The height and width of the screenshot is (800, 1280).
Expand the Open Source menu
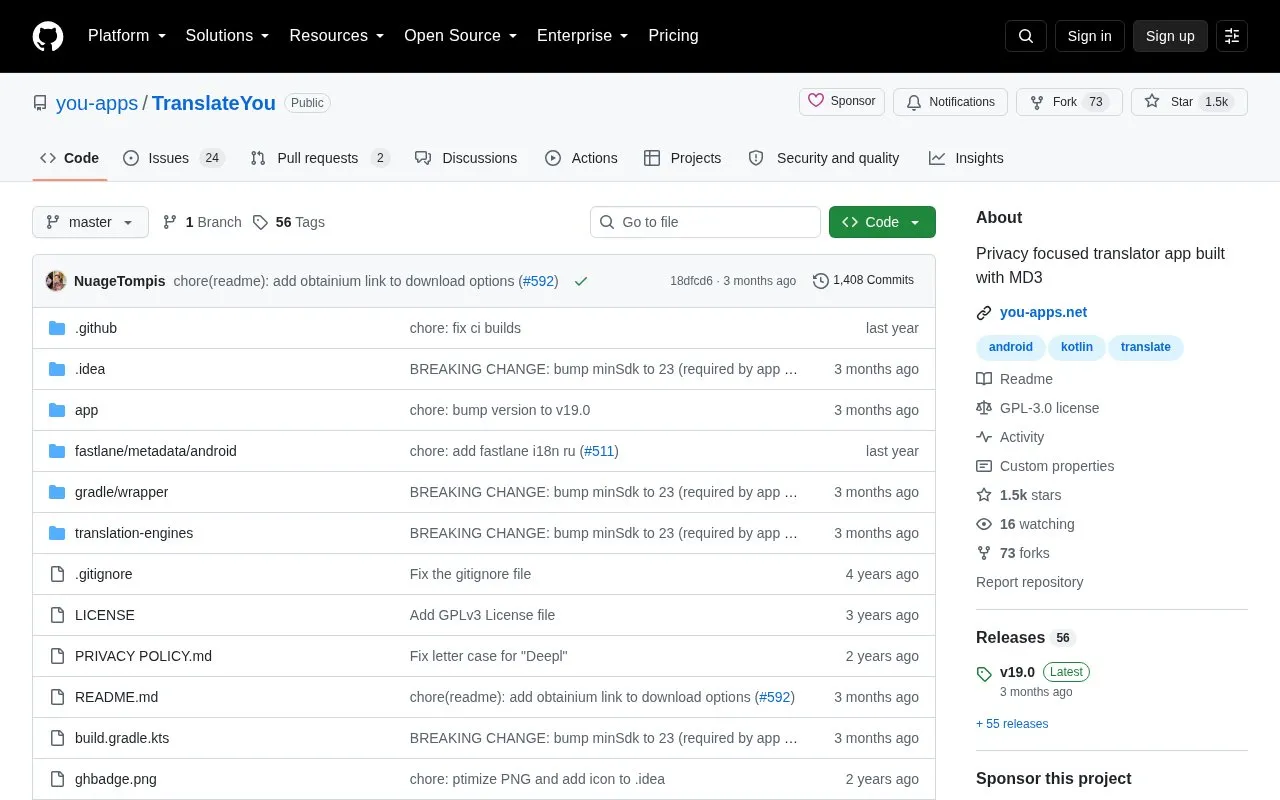pyautogui.click(x=461, y=36)
